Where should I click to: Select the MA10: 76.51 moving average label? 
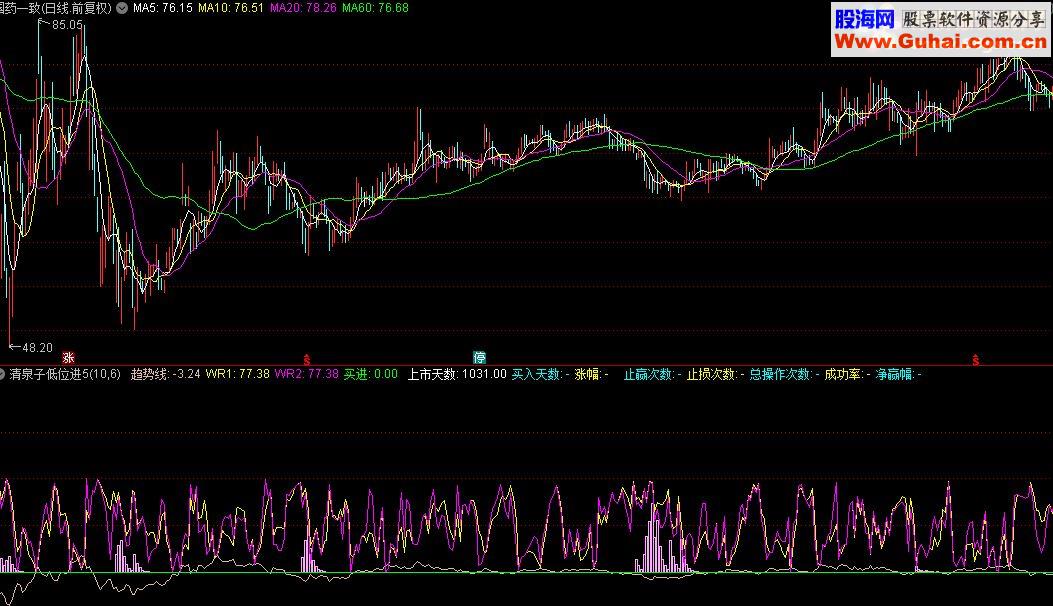pos(230,8)
